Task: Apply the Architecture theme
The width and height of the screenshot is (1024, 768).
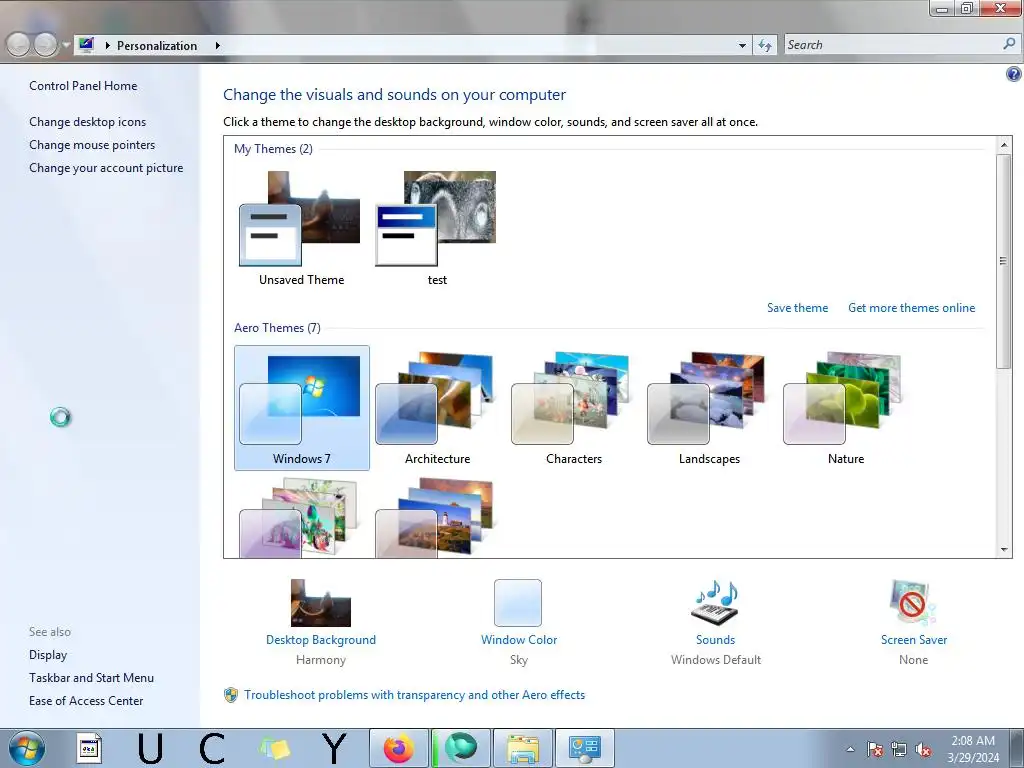Action: point(437,408)
